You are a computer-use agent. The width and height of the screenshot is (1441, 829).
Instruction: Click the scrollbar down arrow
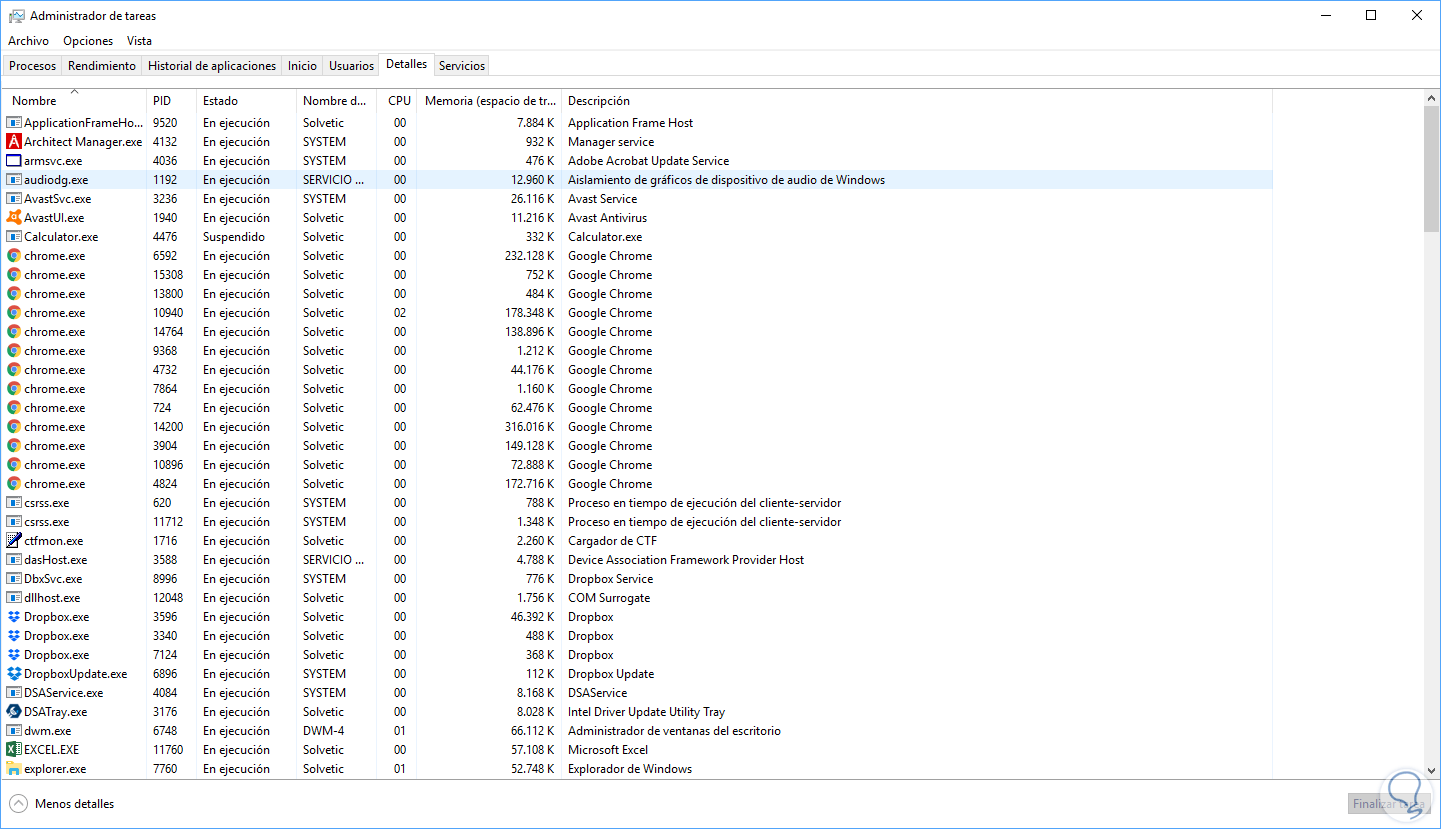click(1431, 771)
